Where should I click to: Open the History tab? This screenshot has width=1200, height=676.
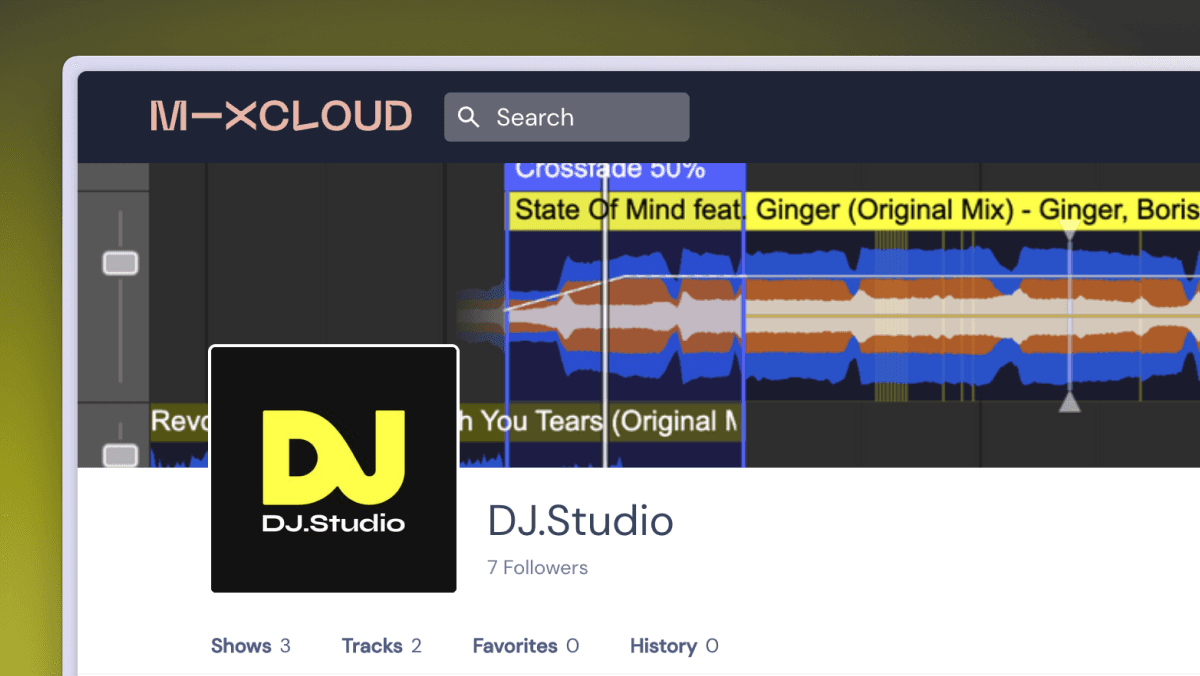[673, 646]
